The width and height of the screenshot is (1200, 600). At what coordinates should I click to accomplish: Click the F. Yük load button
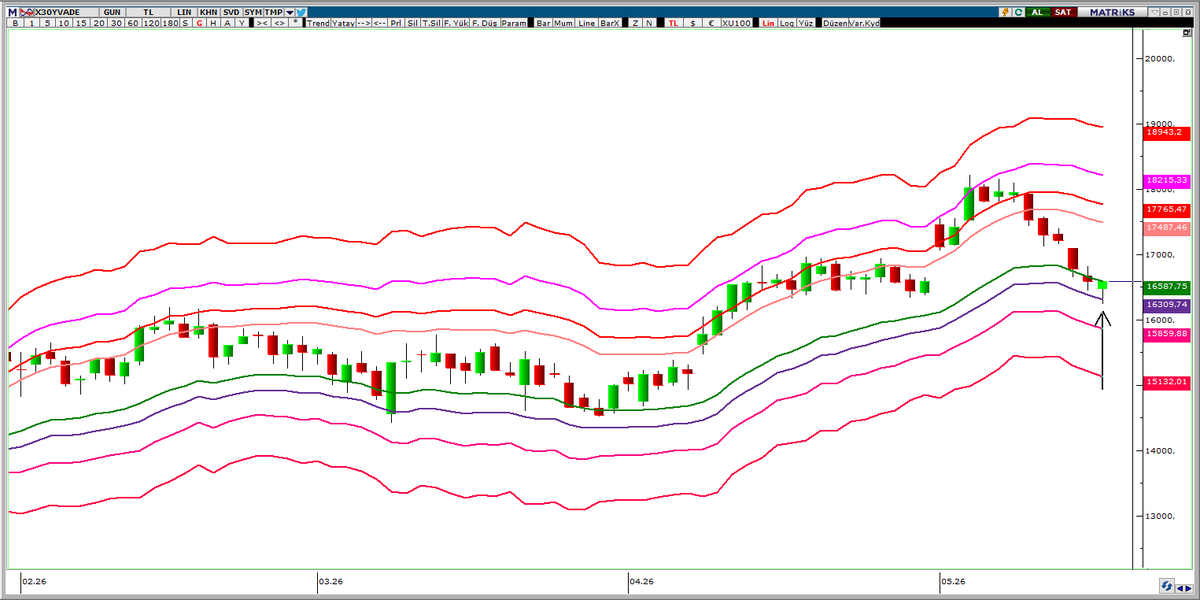[455, 23]
